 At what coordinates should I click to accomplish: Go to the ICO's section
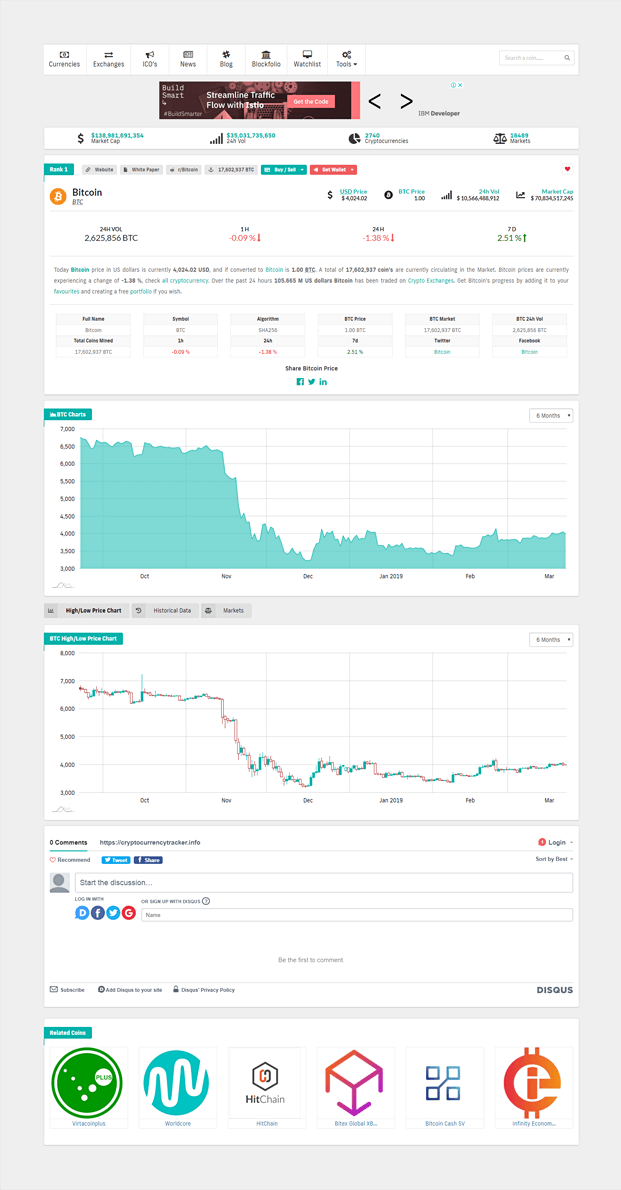[150, 59]
